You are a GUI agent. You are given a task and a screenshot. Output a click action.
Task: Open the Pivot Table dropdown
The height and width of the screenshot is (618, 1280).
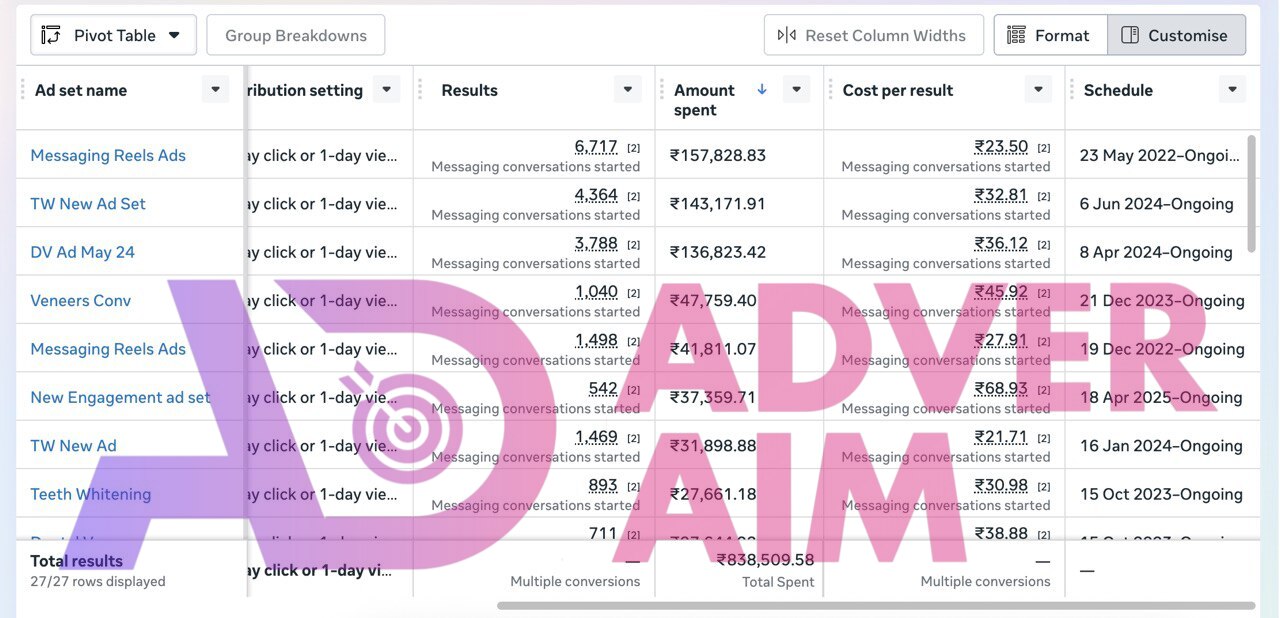coord(112,35)
